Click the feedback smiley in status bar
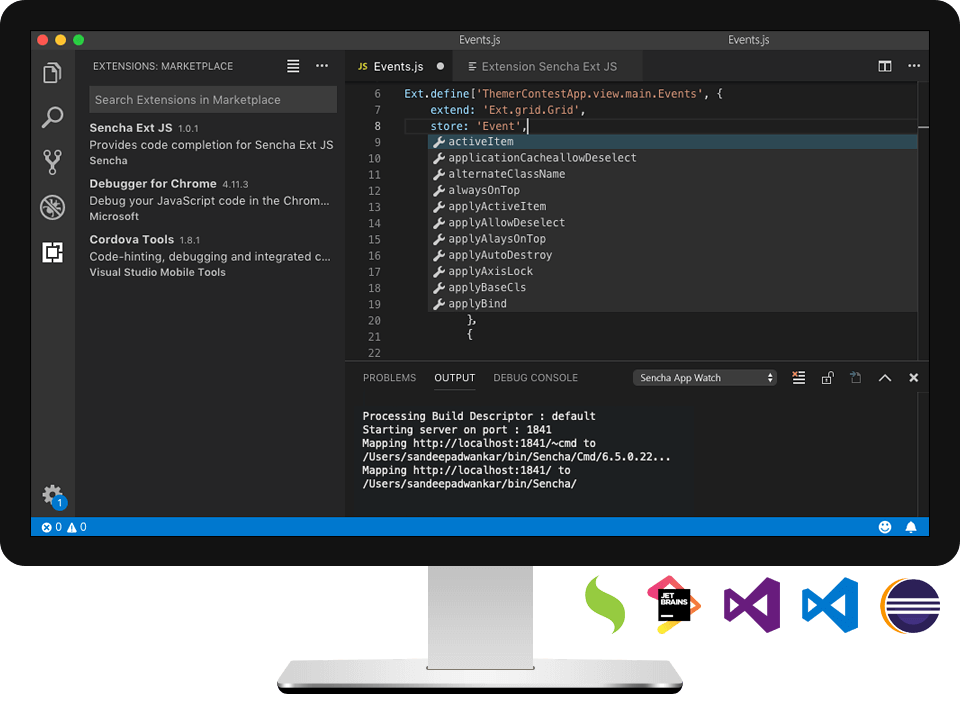 coord(885,527)
